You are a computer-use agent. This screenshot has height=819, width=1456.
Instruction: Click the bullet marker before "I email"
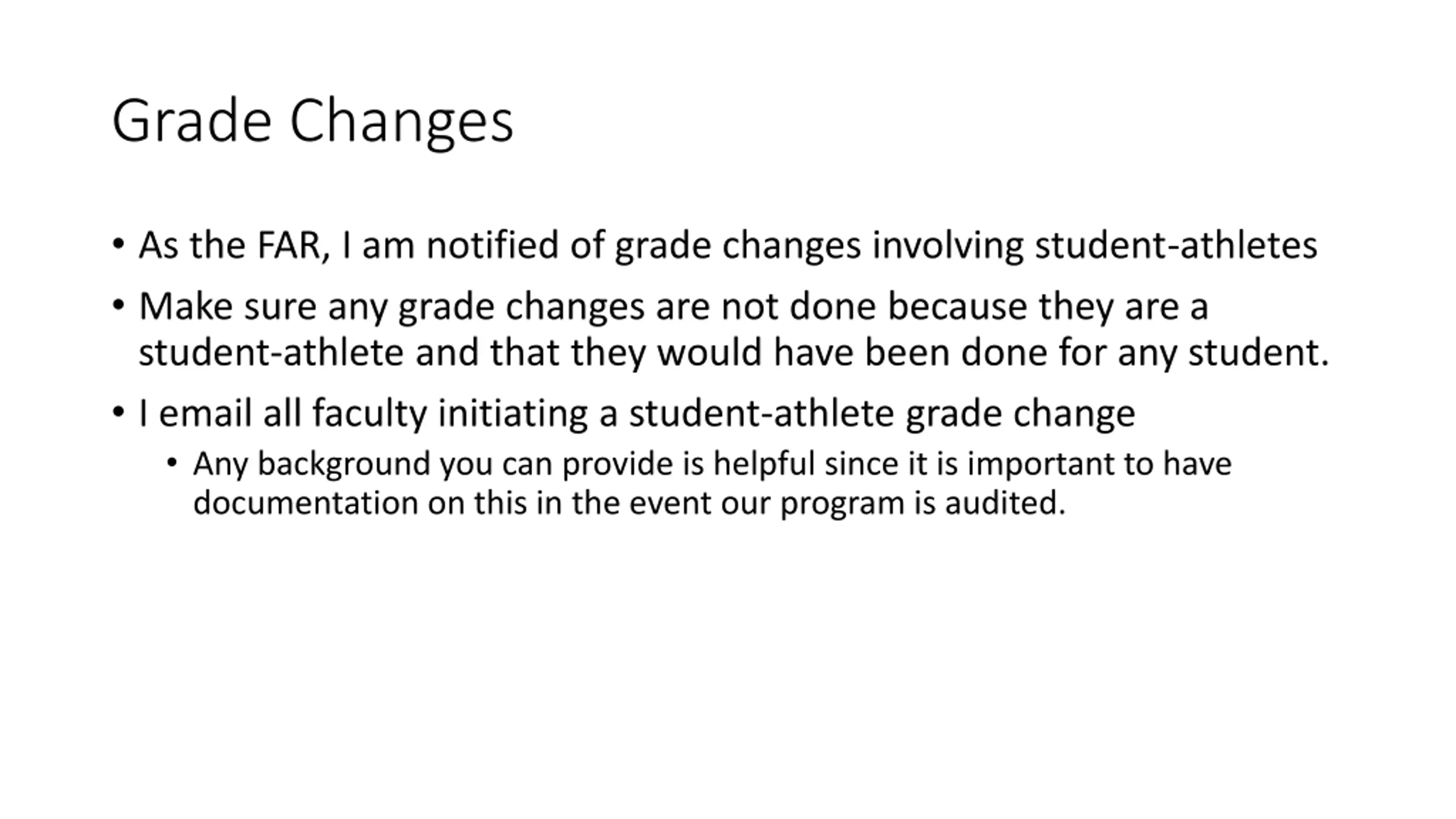point(118,413)
